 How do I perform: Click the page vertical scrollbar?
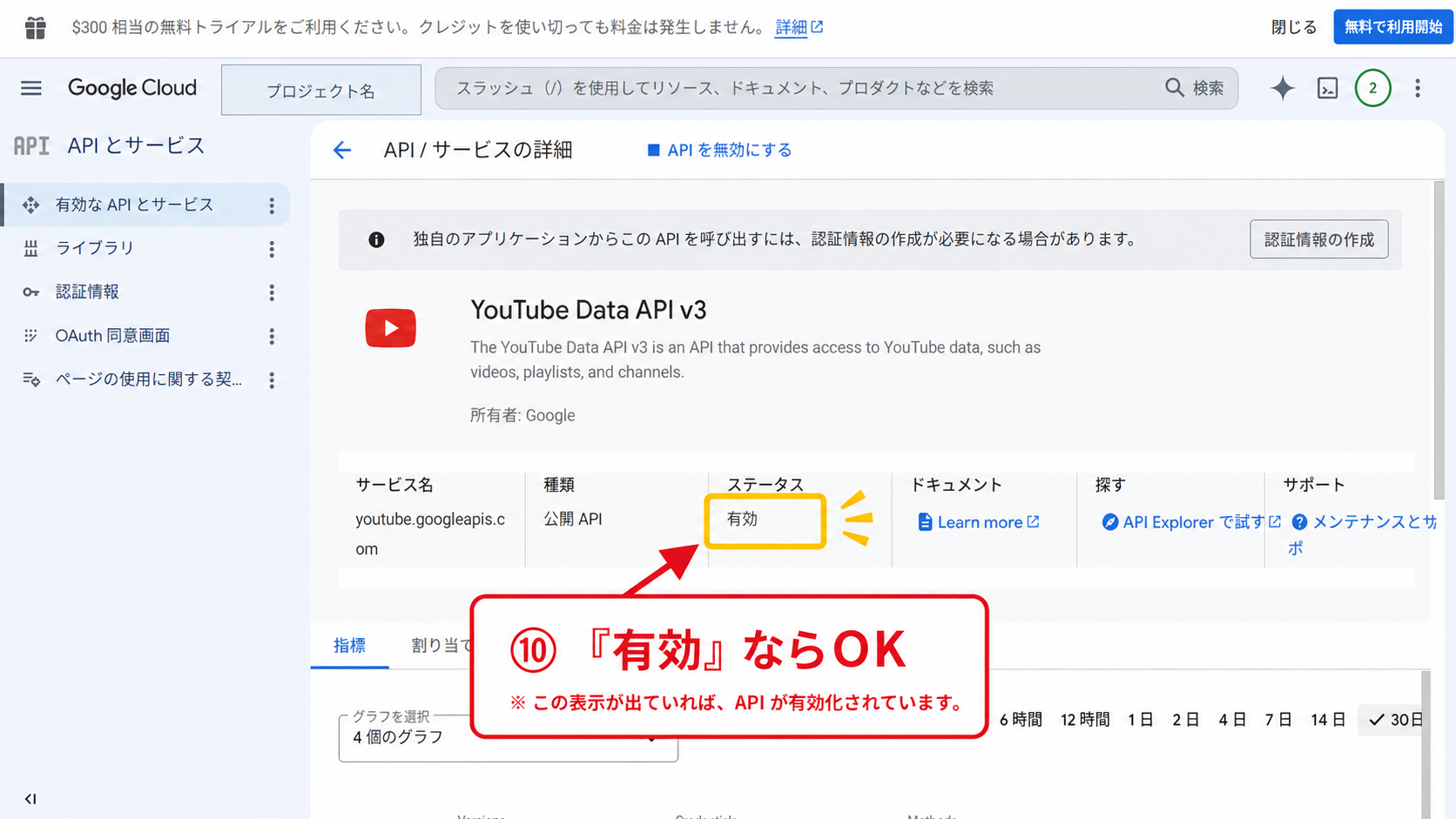click(1439, 339)
